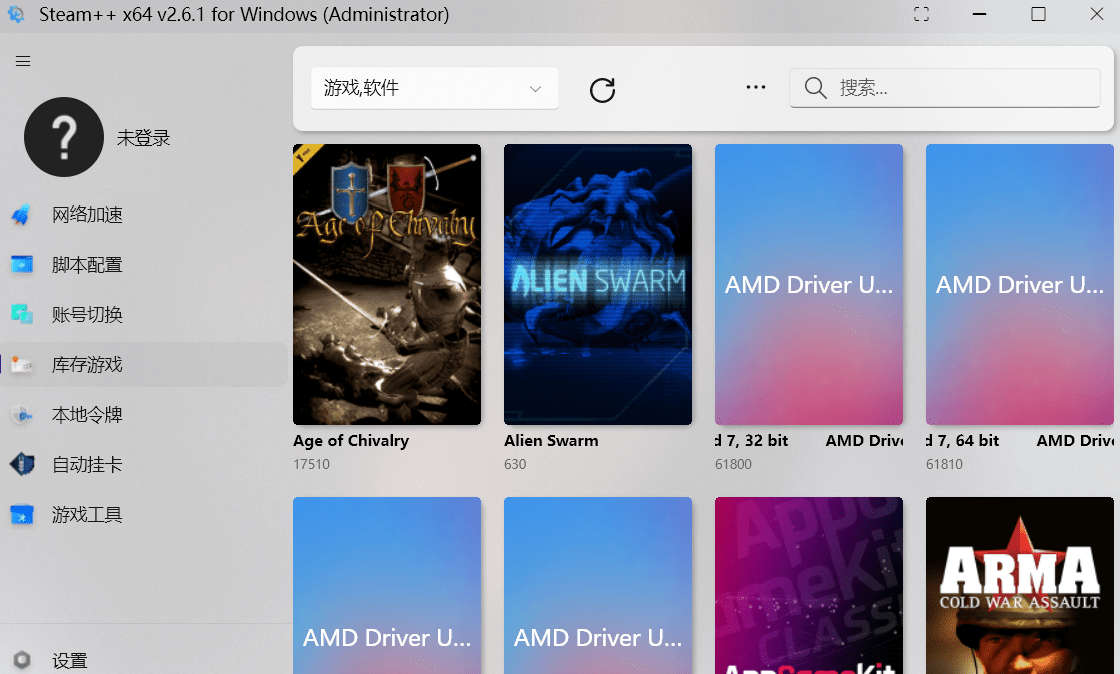Click the yellow corner badge on Age of Chivalry

tap(305, 154)
